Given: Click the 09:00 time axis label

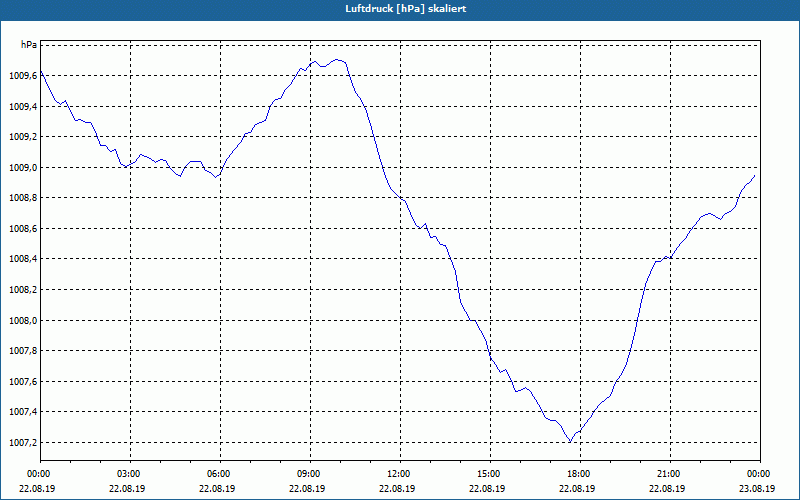Looking at the screenshot, I should (x=310, y=473).
